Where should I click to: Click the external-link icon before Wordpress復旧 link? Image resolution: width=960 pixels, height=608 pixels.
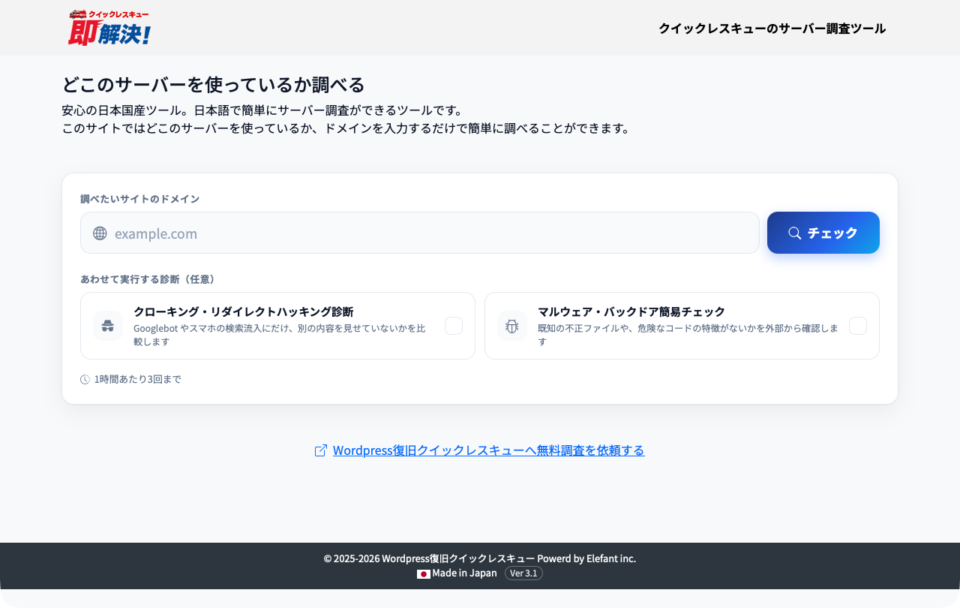[x=321, y=451]
